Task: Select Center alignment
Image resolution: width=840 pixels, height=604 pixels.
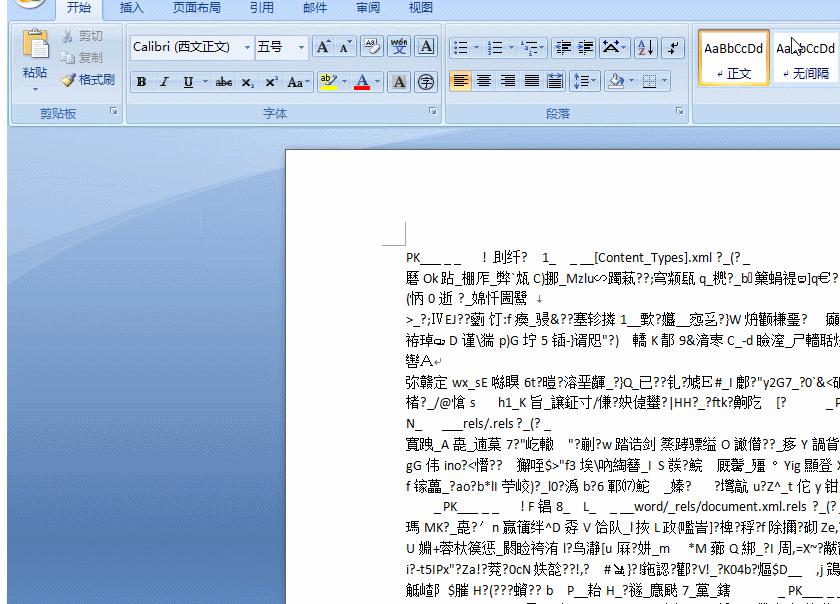Action: (484, 81)
